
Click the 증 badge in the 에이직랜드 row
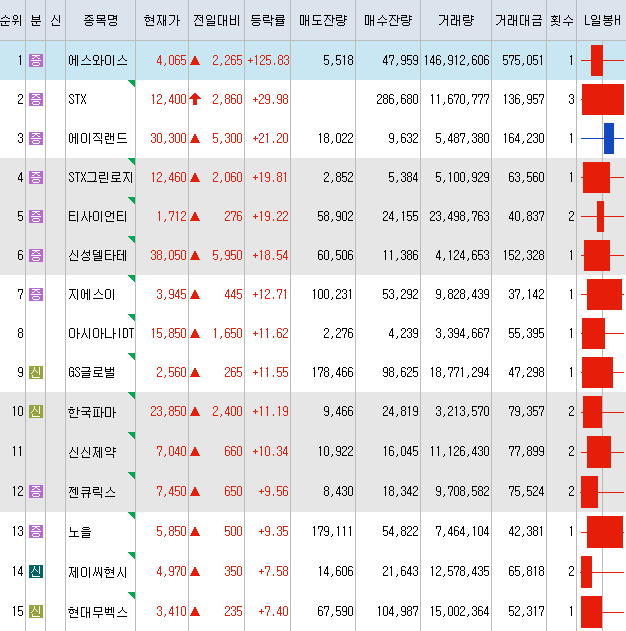coord(36,138)
